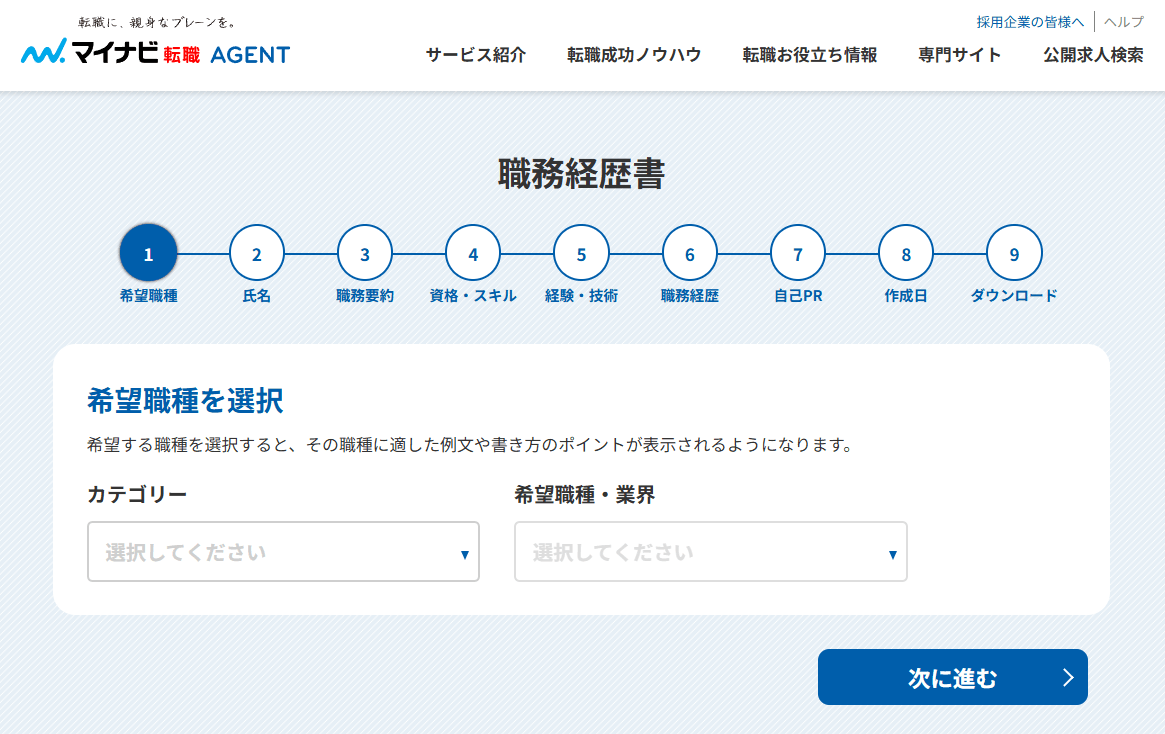
Task: Select step 3 職務要約 circle
Action: pyautogui.click(x=364, y=252)
